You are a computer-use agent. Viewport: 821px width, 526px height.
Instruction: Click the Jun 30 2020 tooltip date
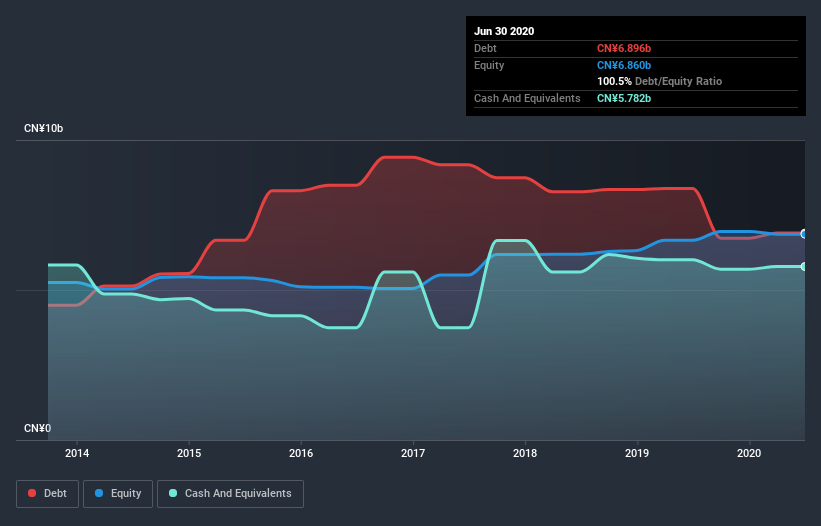click(504, 31)
